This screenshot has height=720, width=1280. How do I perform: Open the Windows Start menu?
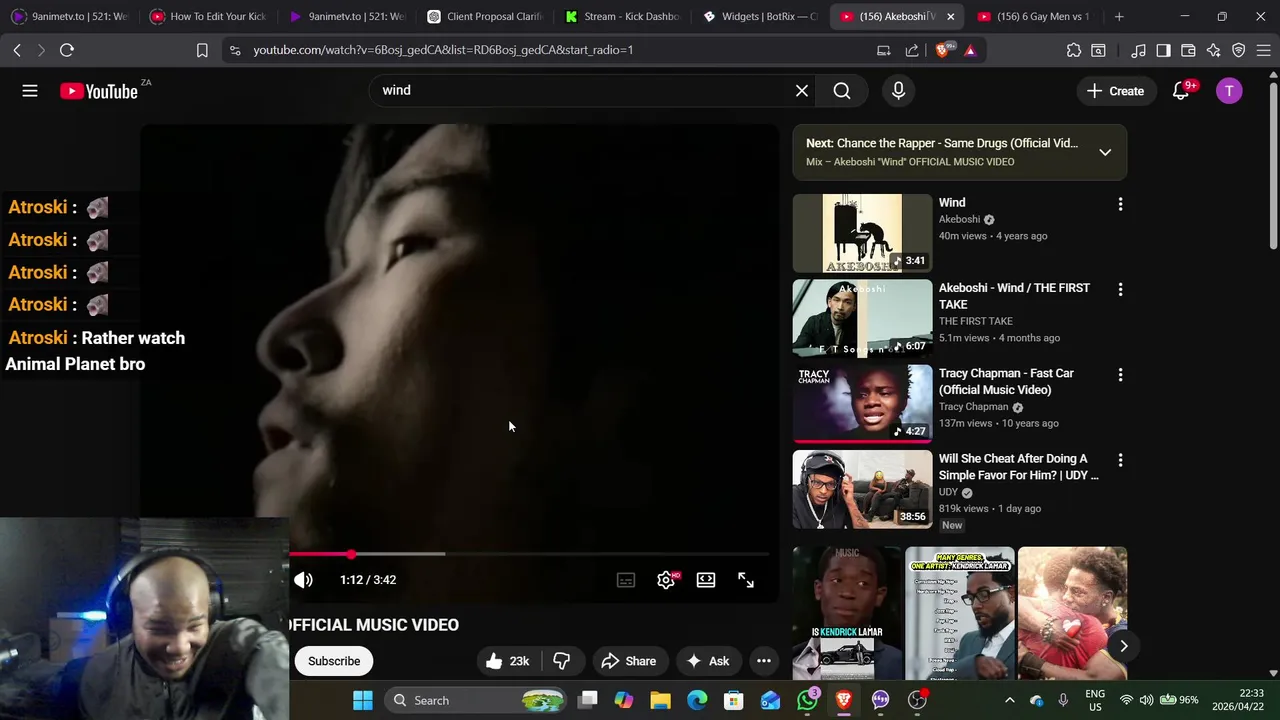coord(363,700)
